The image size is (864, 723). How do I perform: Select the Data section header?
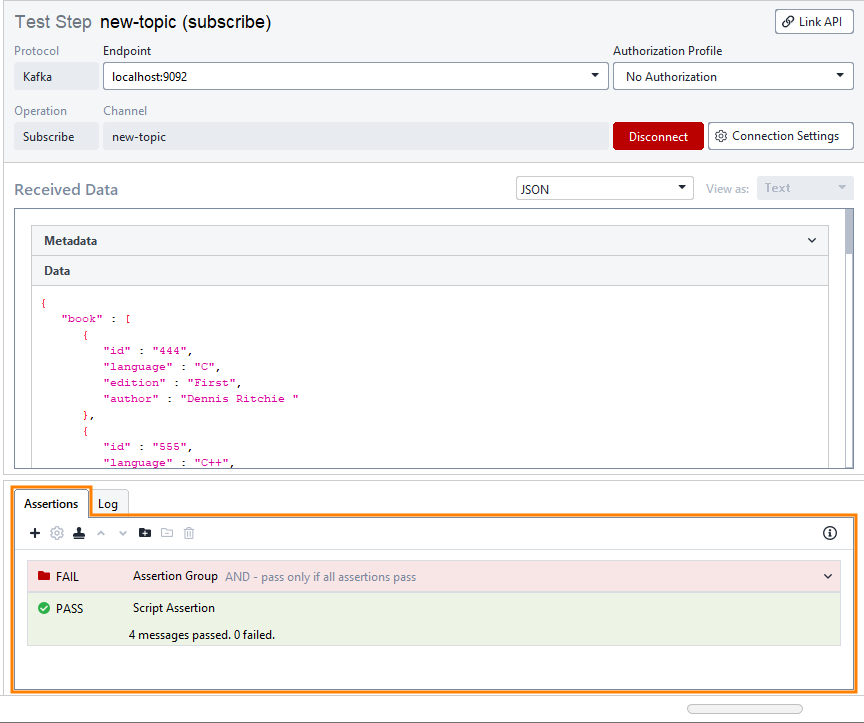(x=430, y=271)
